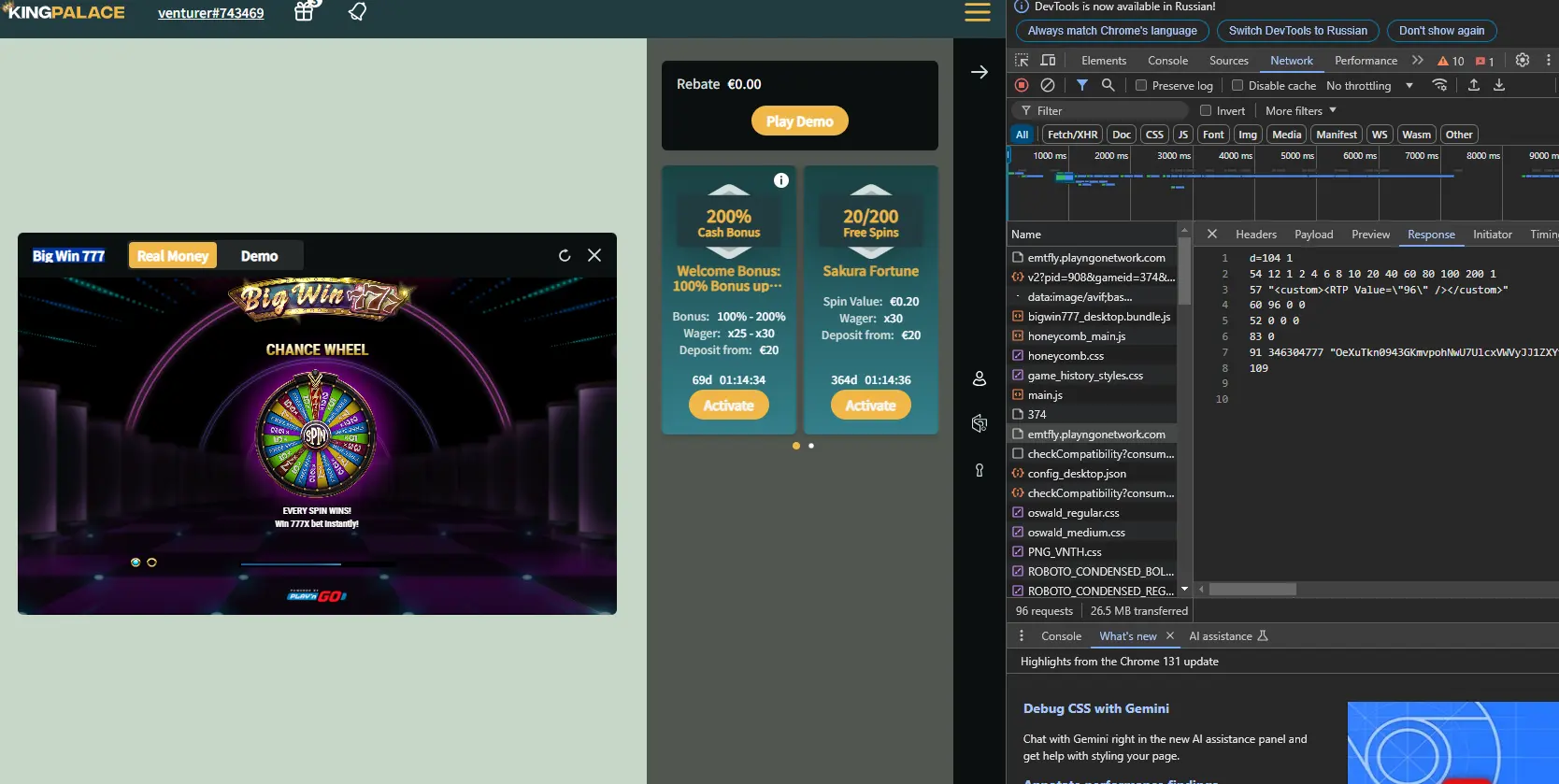Open the user profile sidebar icon
The image size is (1559, 784).
pyautogui.click(x=980, y=378)
